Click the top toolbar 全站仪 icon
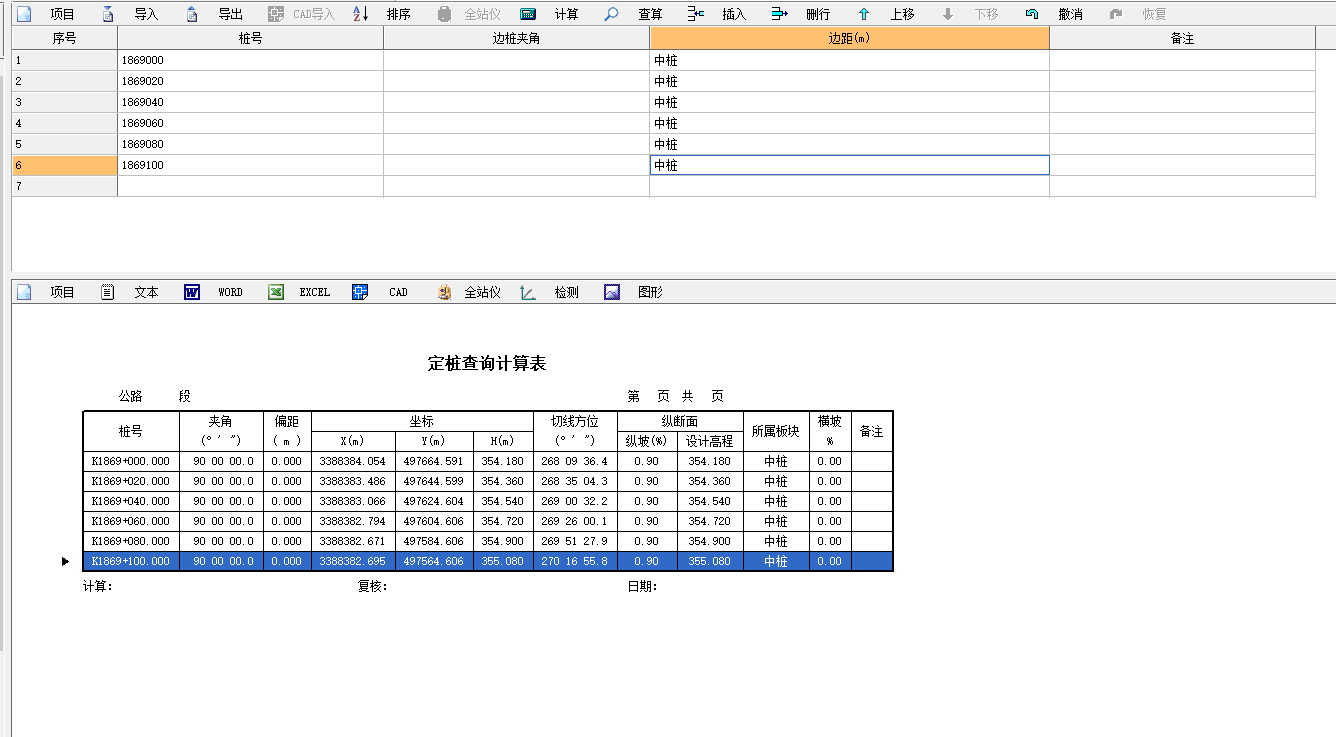 [445, 14]
